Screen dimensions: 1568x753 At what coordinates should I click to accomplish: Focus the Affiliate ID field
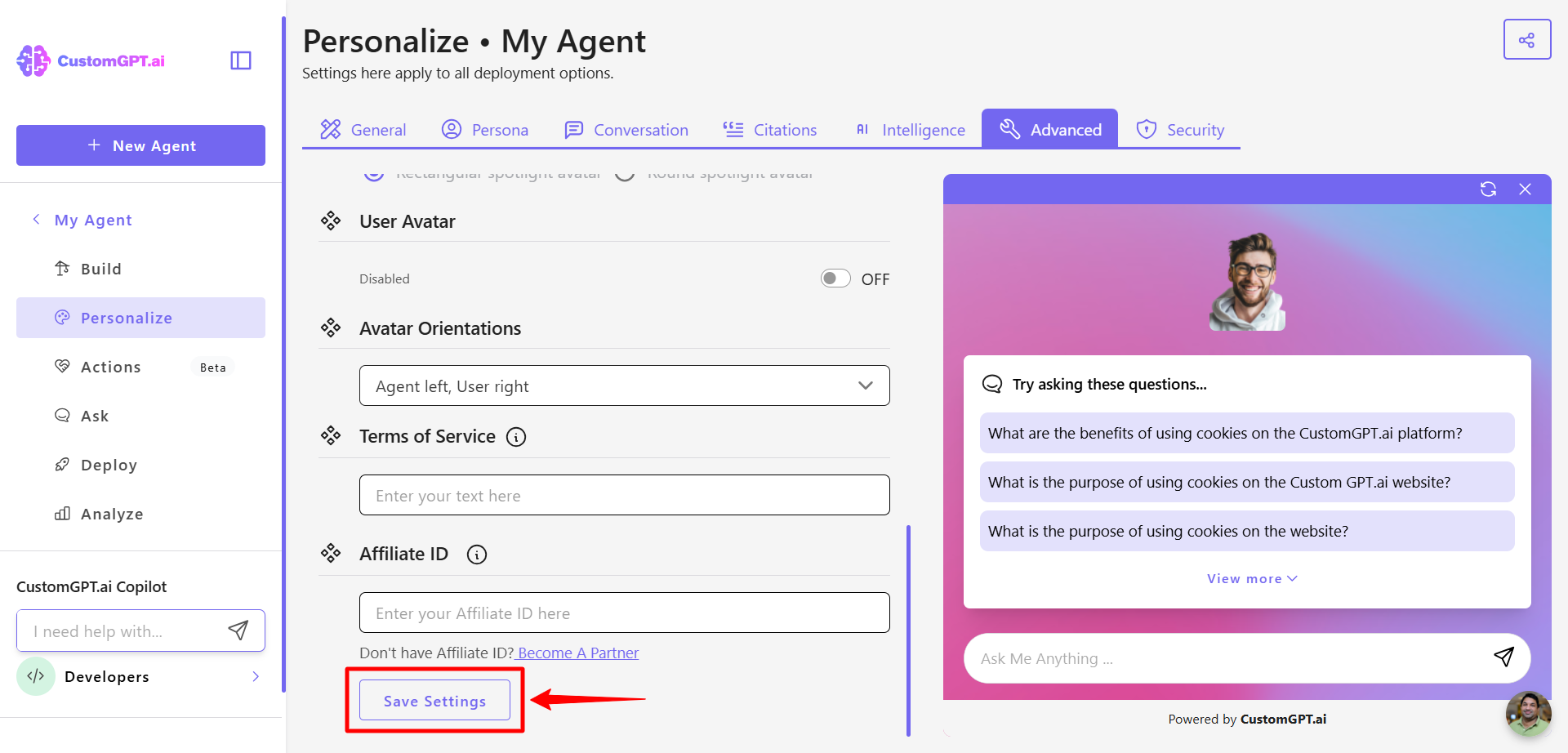625,613
